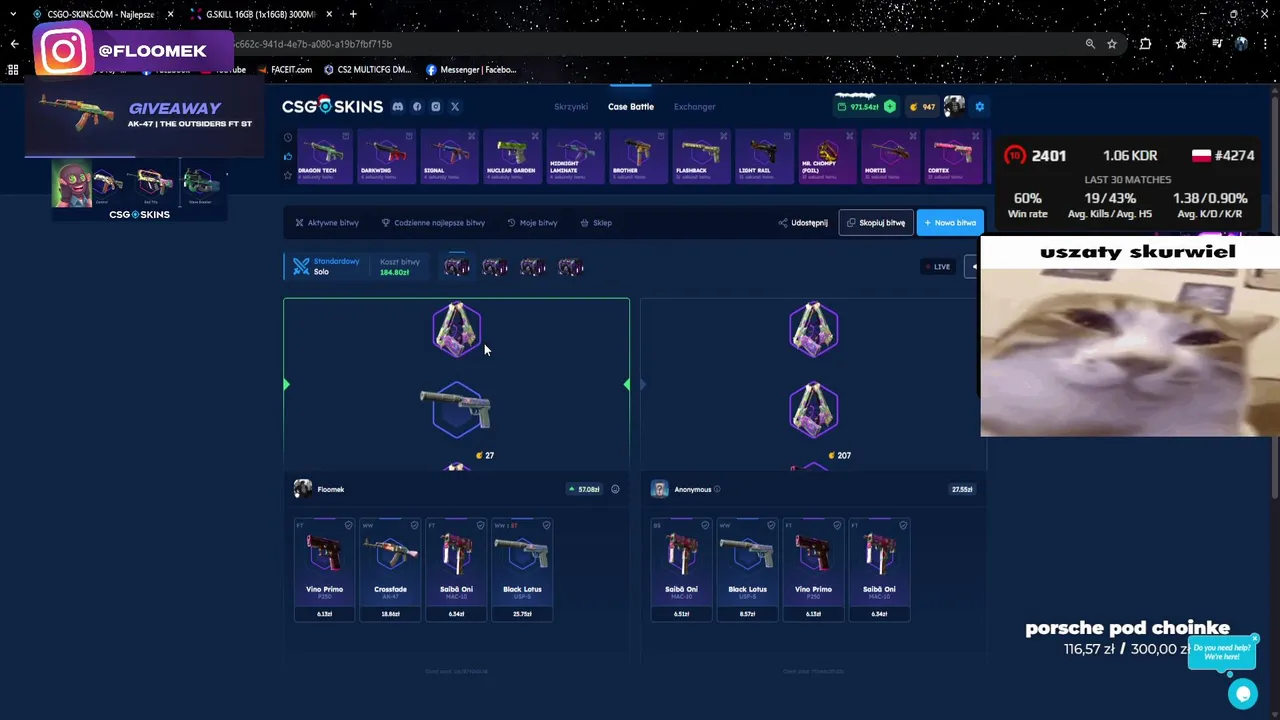Select the fourth case in the battle row
The width and height of the screenshot is (1280, 720).
[571, 267]
